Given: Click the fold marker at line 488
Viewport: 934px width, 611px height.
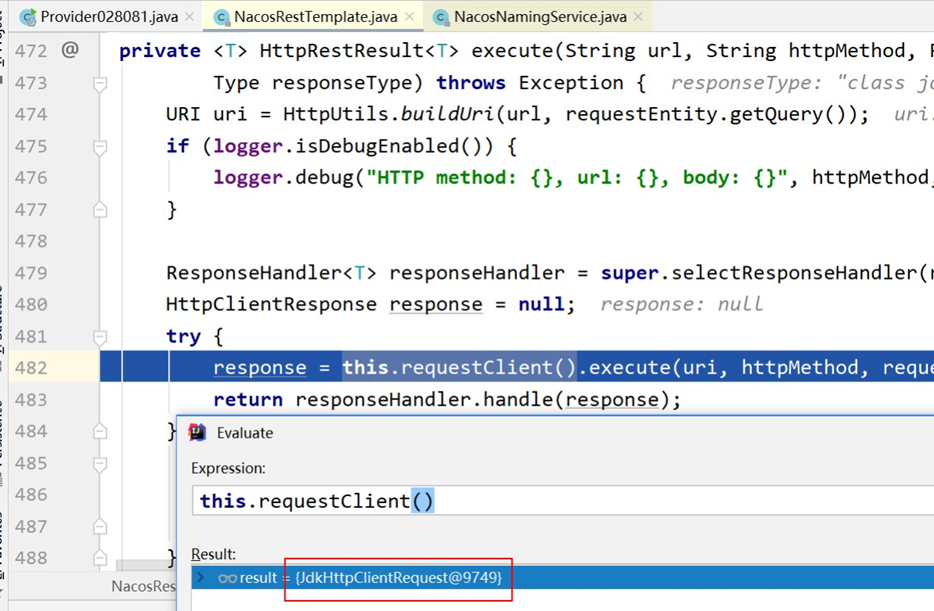Looking at the screenshot, I should [100, 558].
